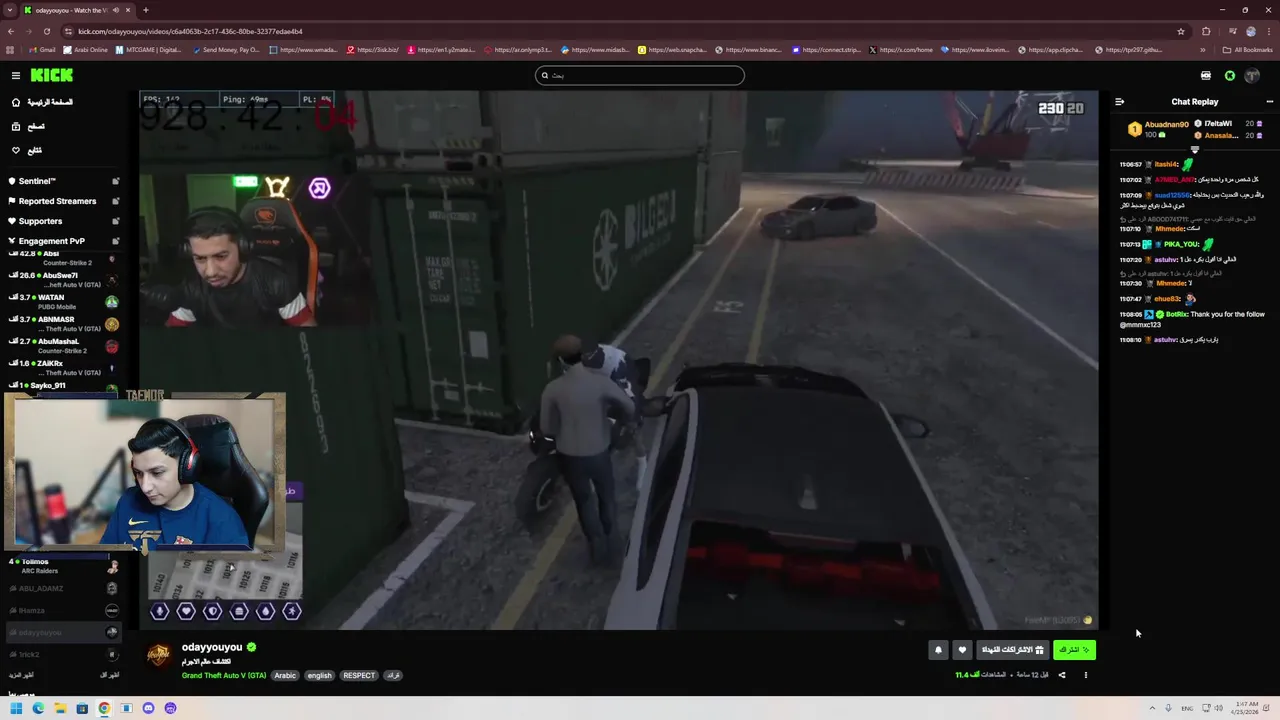The height and width of the screenshot is (720, 1280).
Task: Click external-link icon next to Engagement PvP
Action: coord(115,241)
